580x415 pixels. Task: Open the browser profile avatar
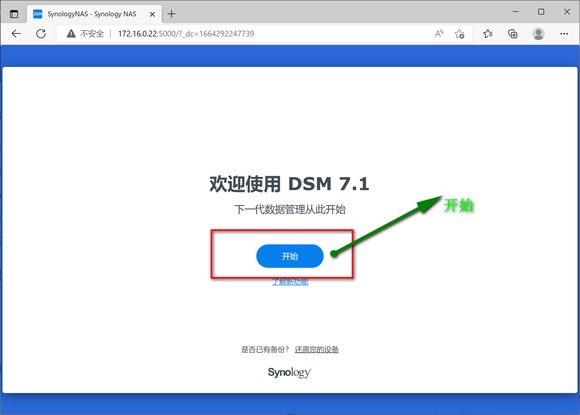click(538, 34)
